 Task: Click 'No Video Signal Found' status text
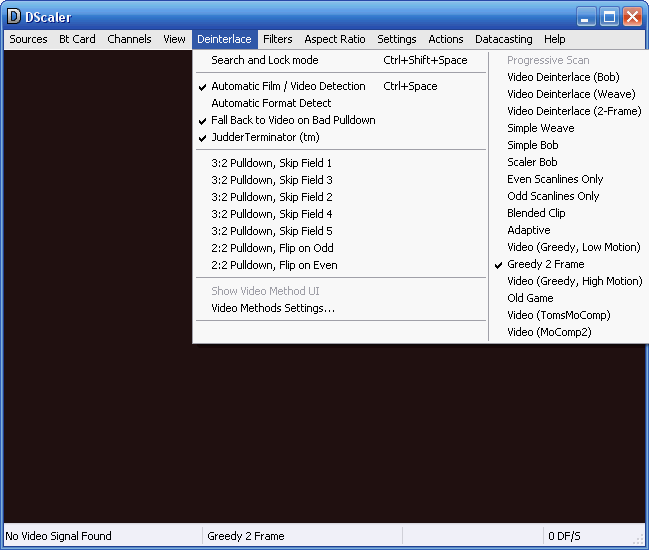[58, 536]
